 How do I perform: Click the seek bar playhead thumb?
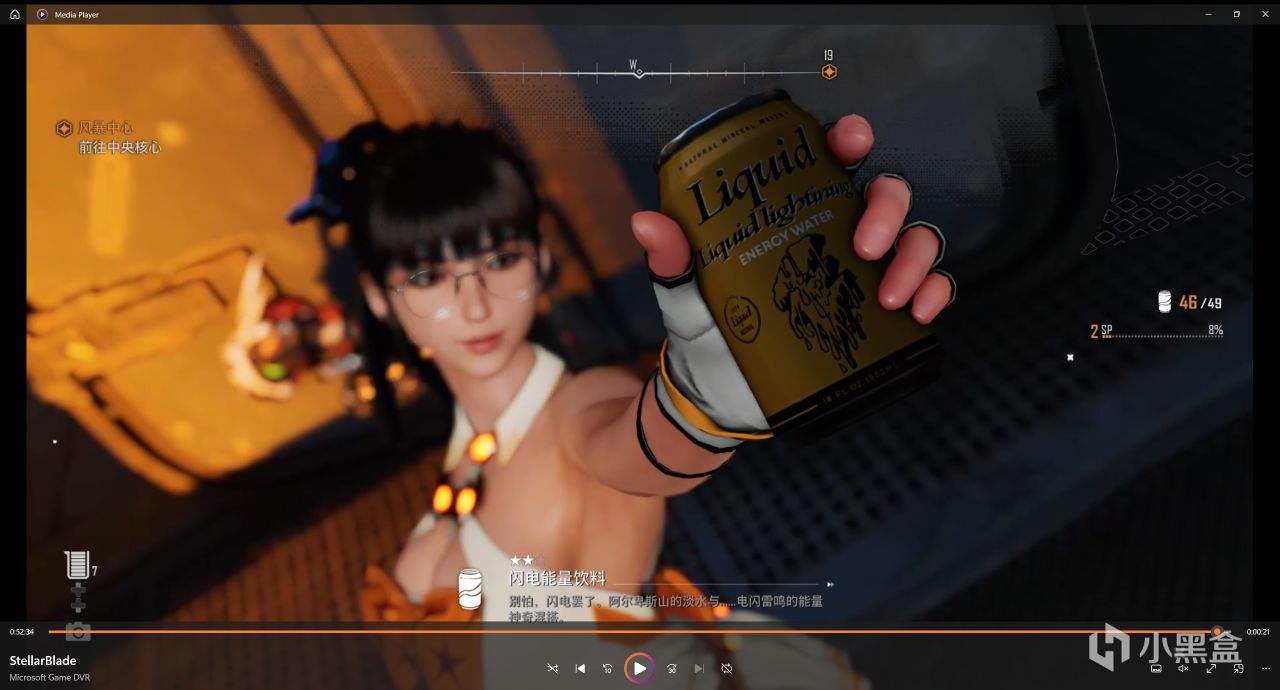click(x=1217, y=632)
